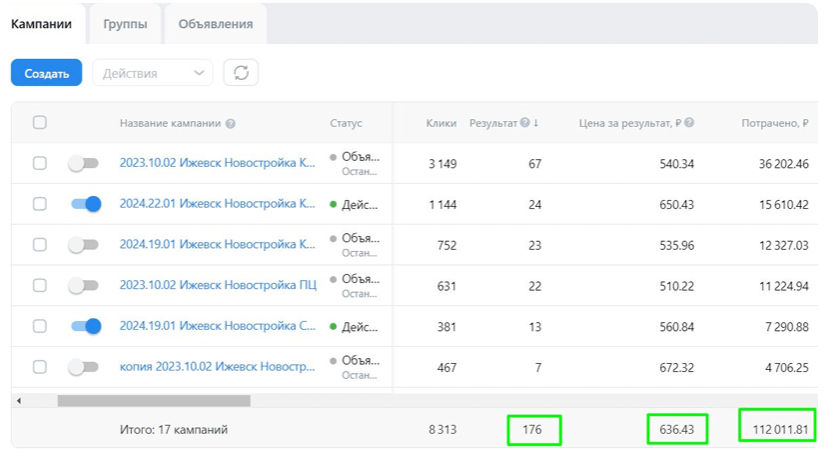Open the Действия dropdown
Image resolution: width=838 pixels, height=457 pixels.
click(x=153, y=73)
